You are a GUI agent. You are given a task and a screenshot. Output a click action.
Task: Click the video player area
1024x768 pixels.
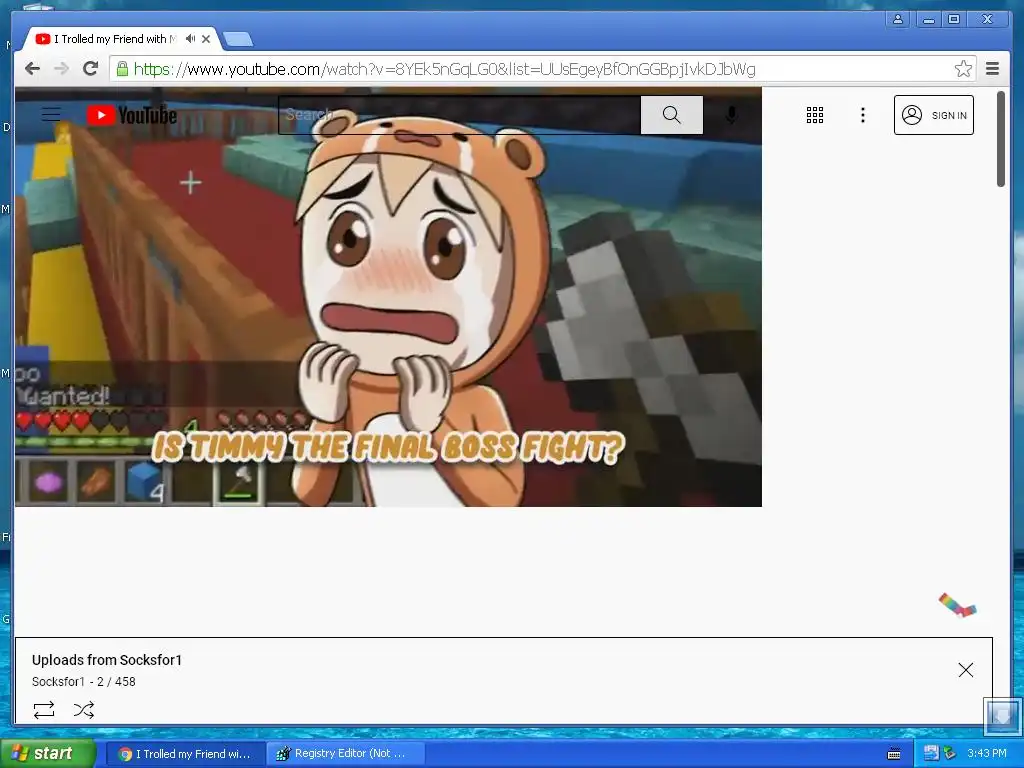tap(388, 297)
